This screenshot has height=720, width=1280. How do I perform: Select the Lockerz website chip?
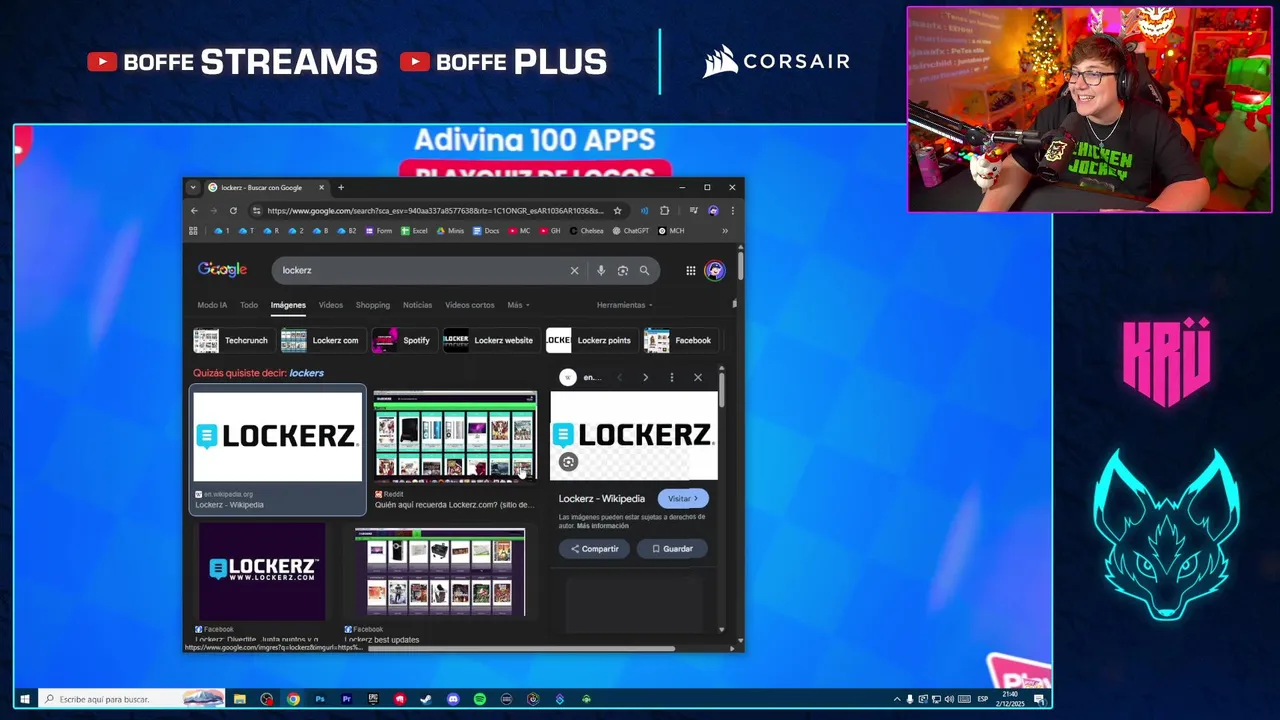490,340
